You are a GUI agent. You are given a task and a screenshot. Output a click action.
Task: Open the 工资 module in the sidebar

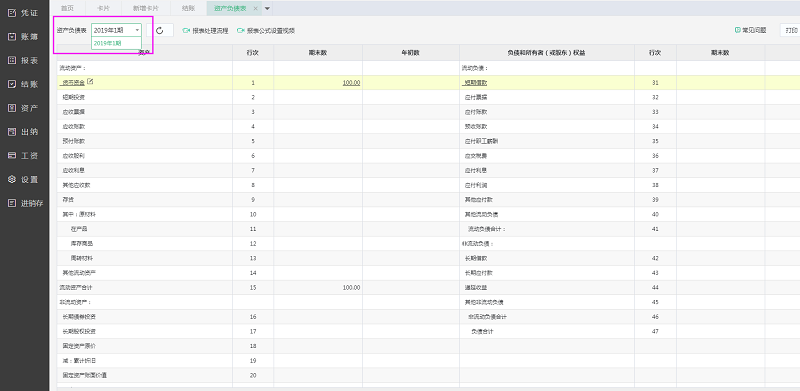pos(24,156)
